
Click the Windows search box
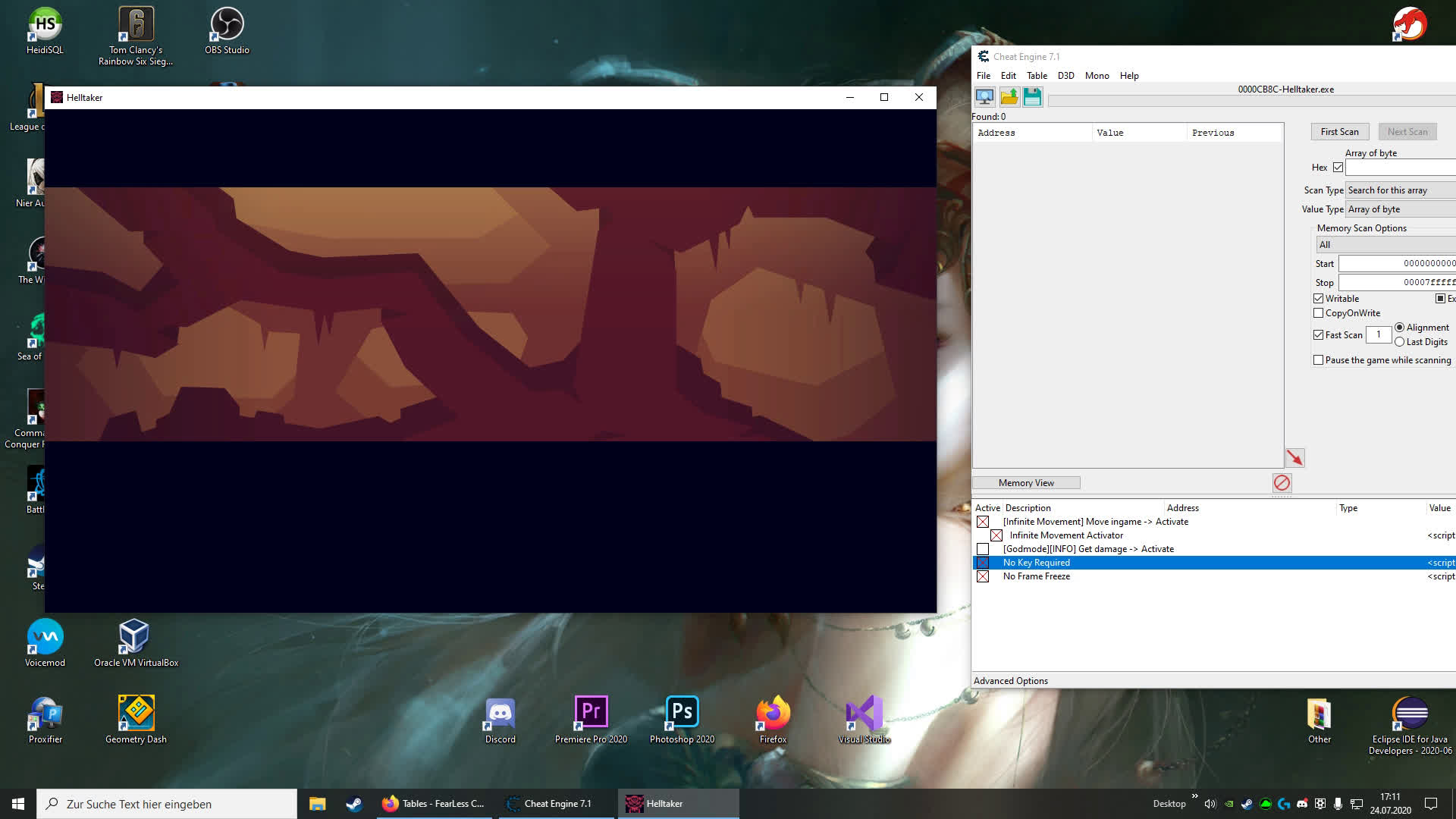pos(167,804)
